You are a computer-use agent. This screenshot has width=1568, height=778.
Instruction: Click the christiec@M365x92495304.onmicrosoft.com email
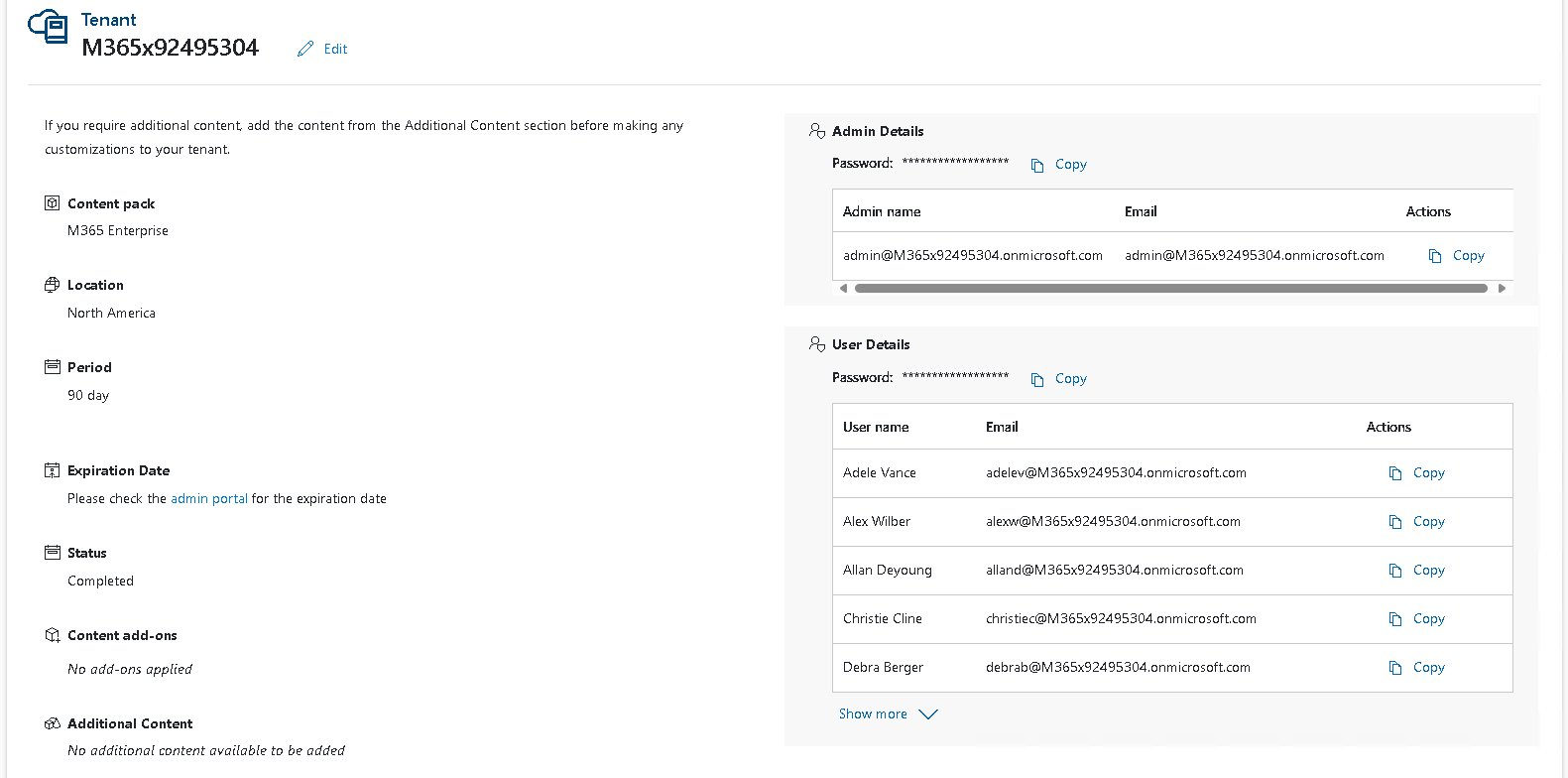coord(1121,618)
